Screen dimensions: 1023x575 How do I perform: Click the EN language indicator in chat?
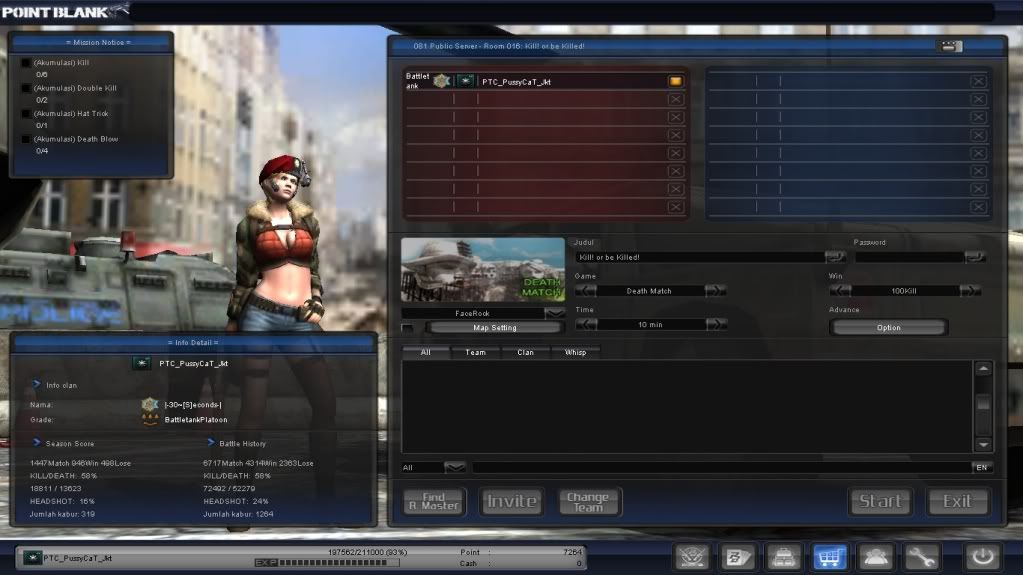(982, 467)
